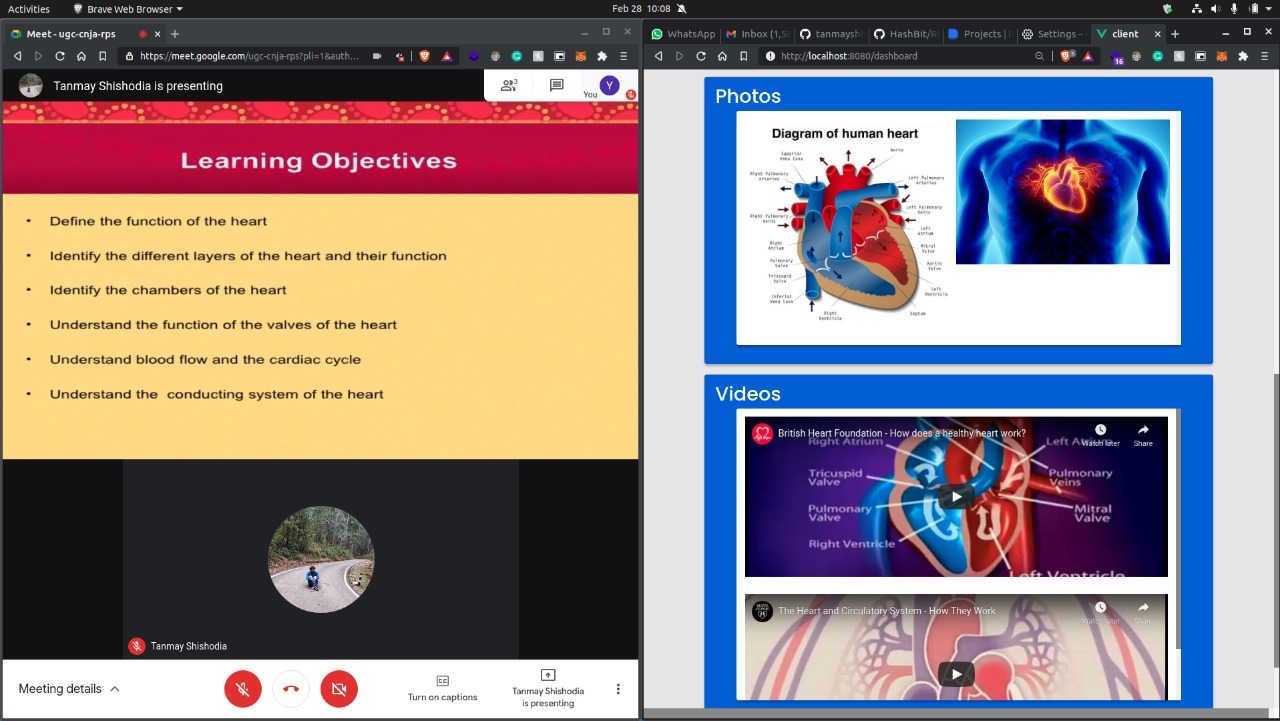
Task: Click localhost:8080/dashboard address bar
Action: 849,56
